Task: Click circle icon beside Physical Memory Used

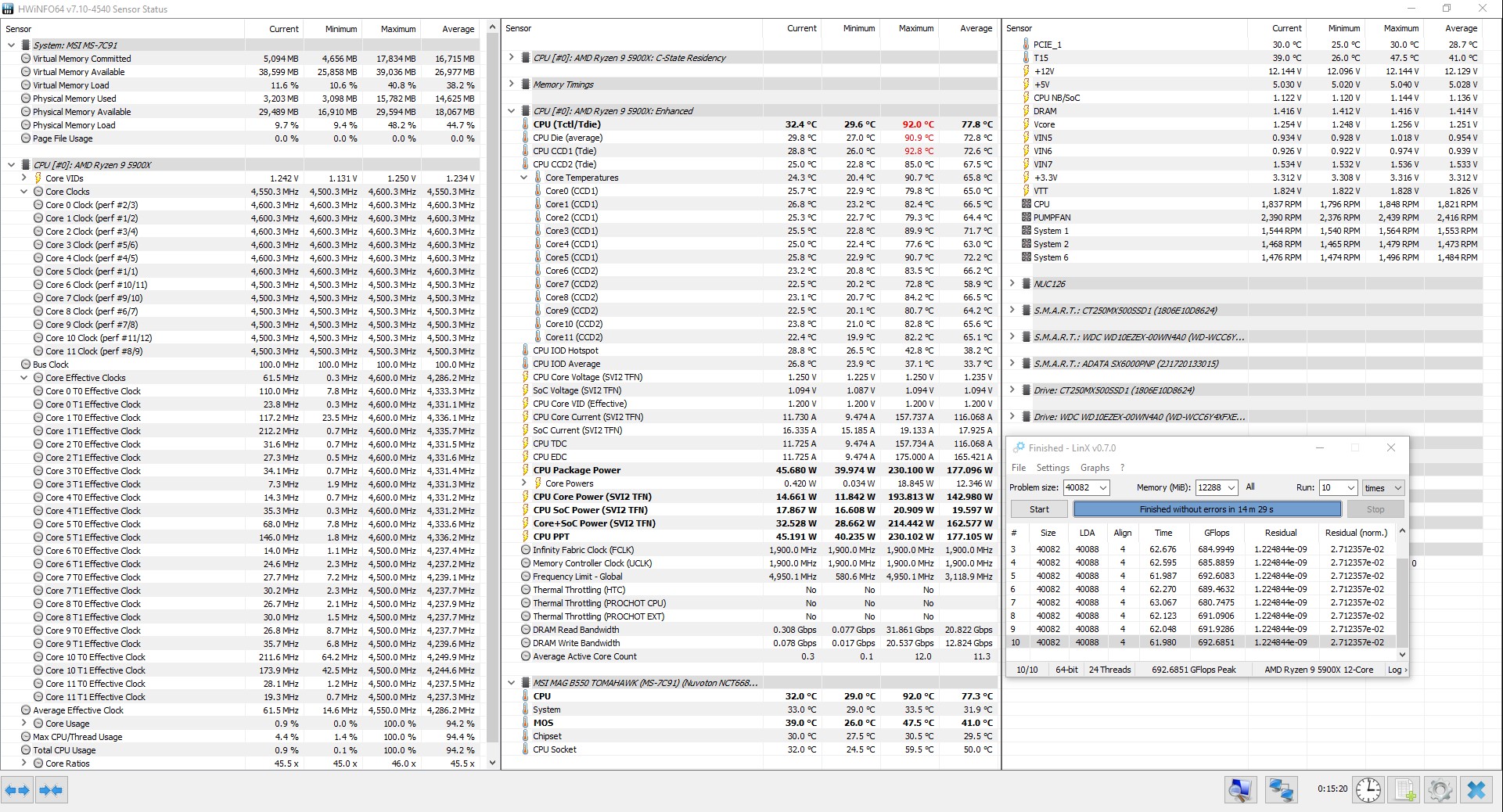Action: [26, 99]
